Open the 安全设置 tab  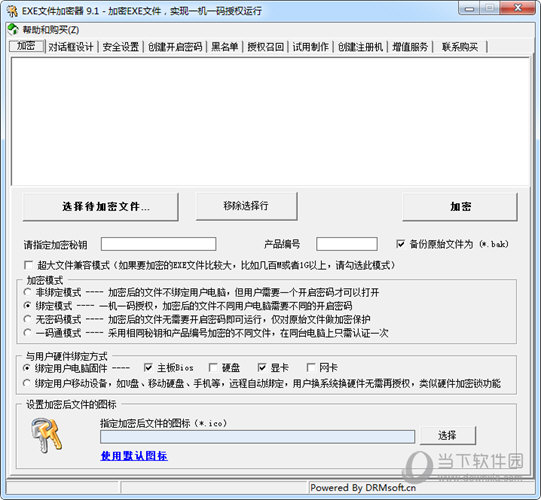coord(121,47)
